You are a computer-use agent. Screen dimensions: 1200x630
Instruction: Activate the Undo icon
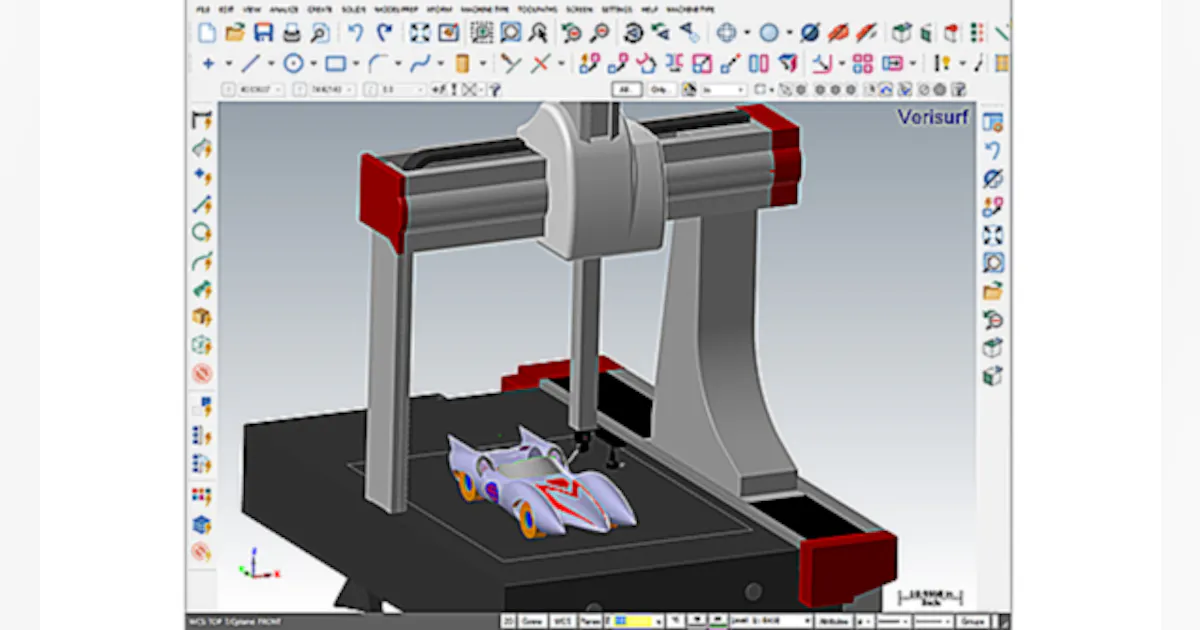coord(356,32)
